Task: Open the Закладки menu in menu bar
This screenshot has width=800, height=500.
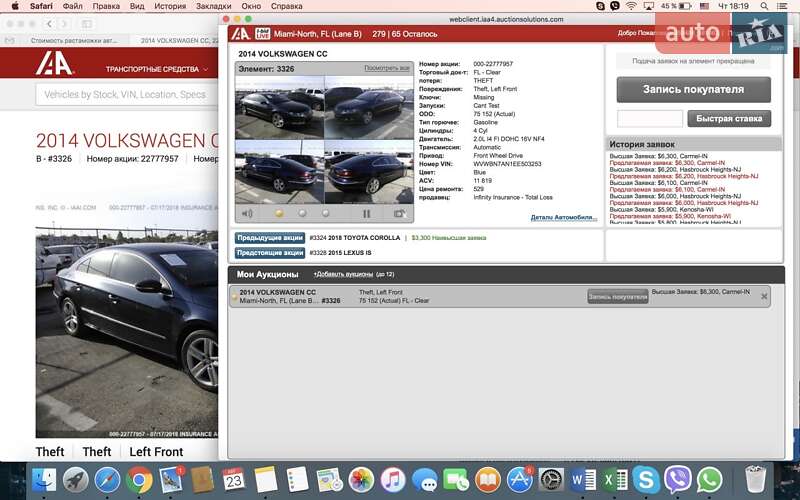Action: click(x=213, y=6)
